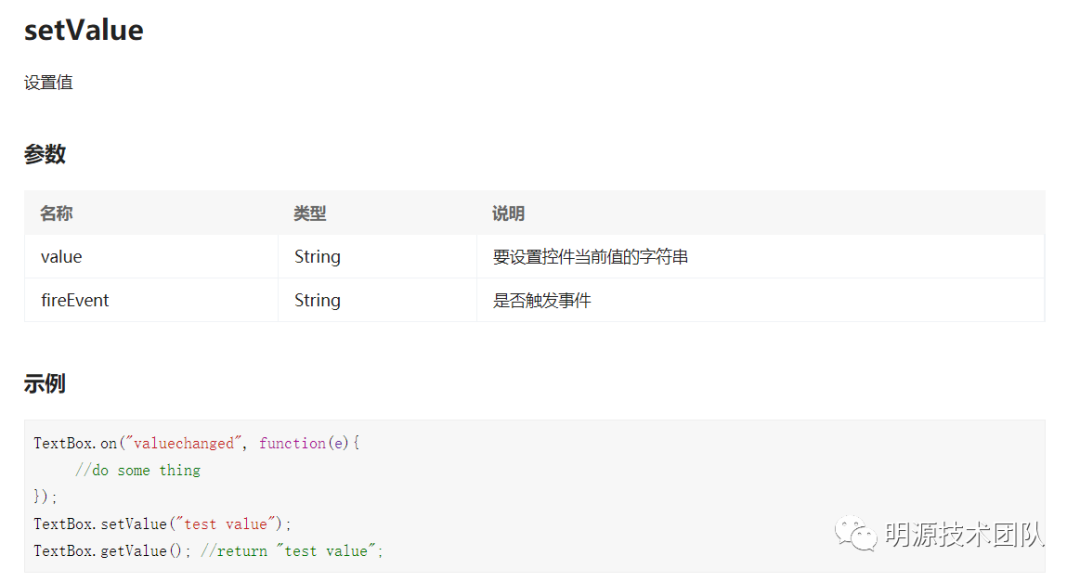Click the 名称 column header
Viewport: 1080px width, 582px height.
(56, 214)
